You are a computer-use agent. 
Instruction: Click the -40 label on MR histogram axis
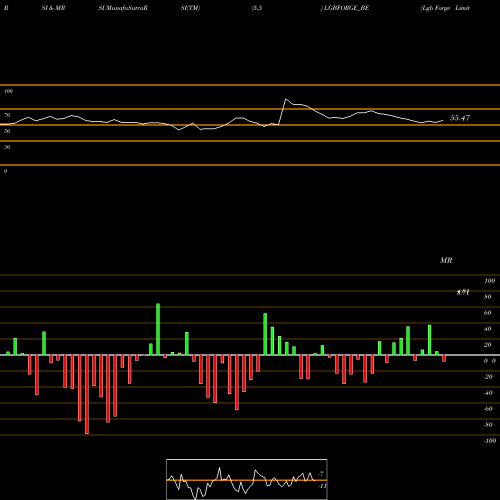[488, 393]
